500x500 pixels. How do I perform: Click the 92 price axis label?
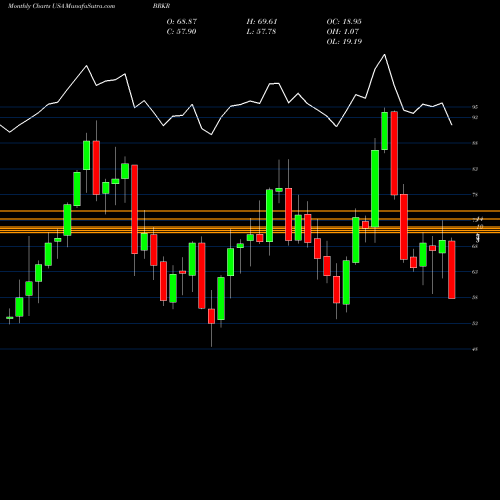click(475, 117)
